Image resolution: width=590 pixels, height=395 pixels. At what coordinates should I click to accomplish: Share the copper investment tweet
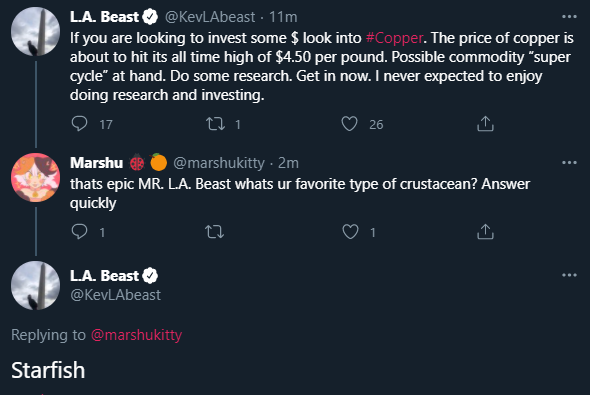(485, 124)
